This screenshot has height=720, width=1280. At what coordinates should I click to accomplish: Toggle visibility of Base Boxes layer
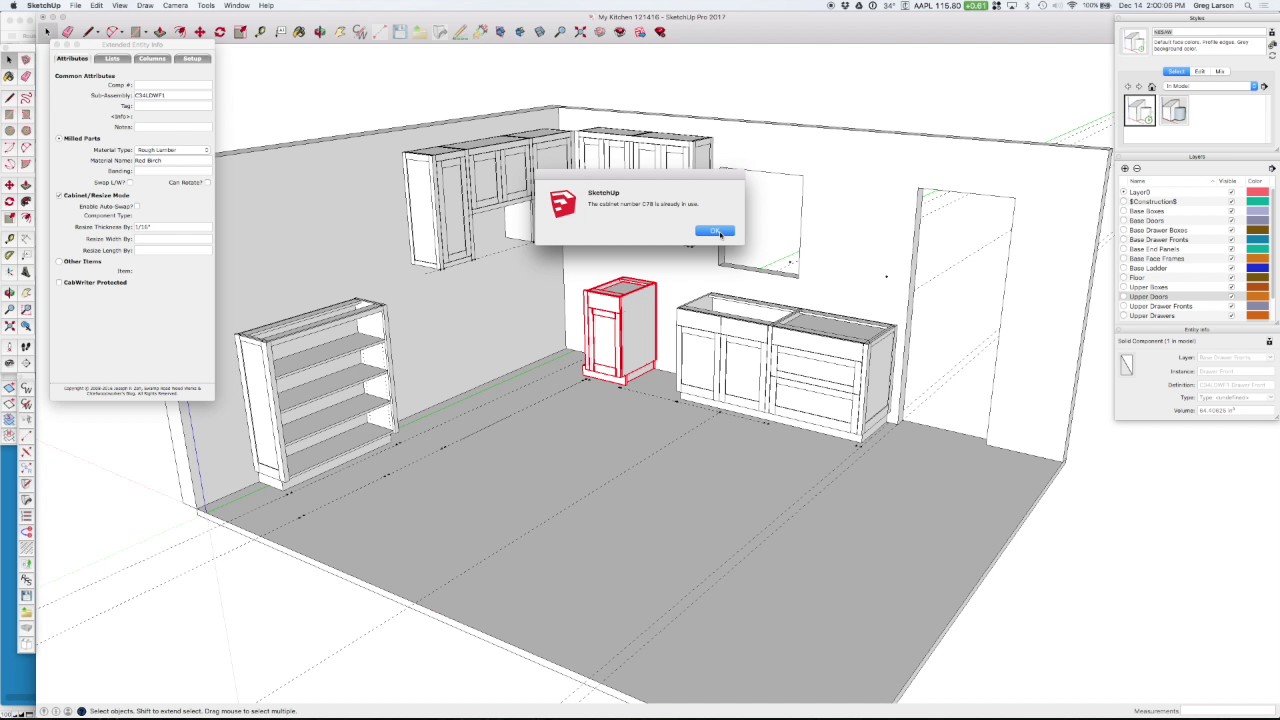click(1231, 211)
